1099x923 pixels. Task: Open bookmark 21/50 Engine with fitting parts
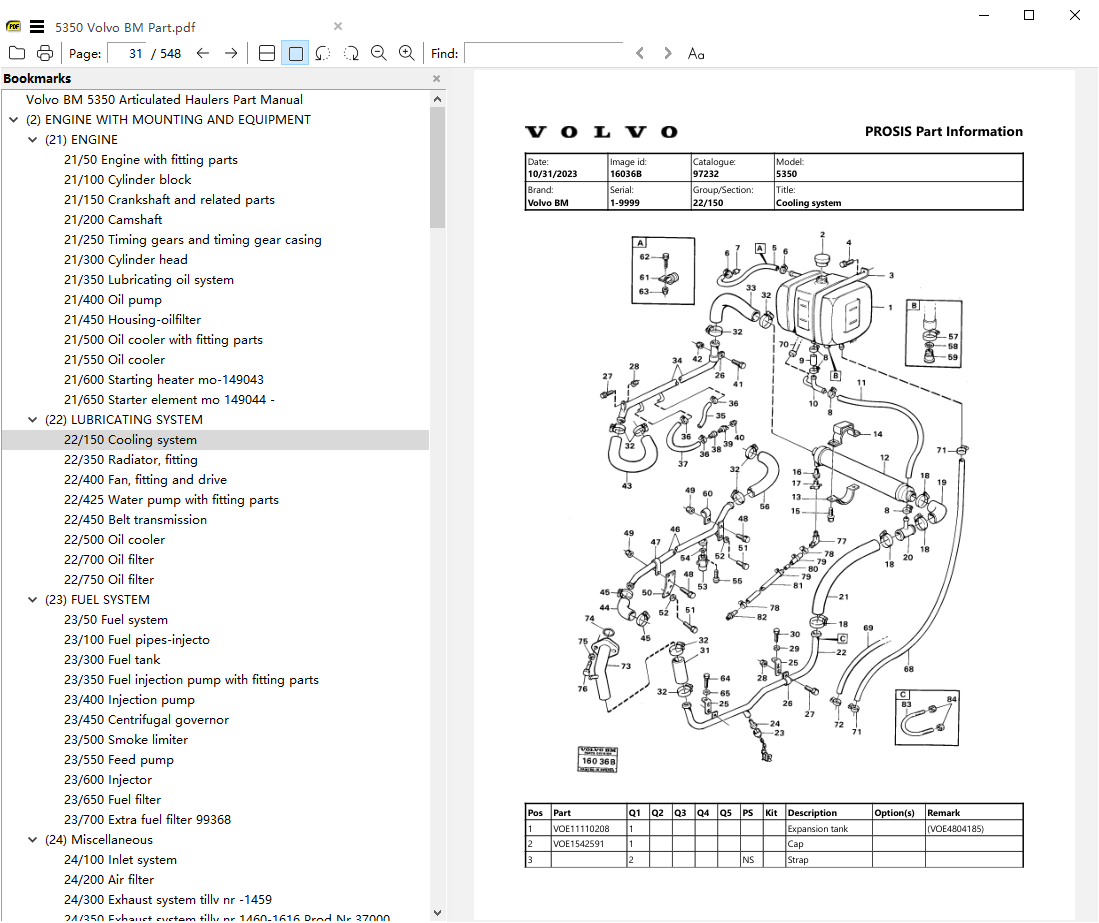pos(151,160)
